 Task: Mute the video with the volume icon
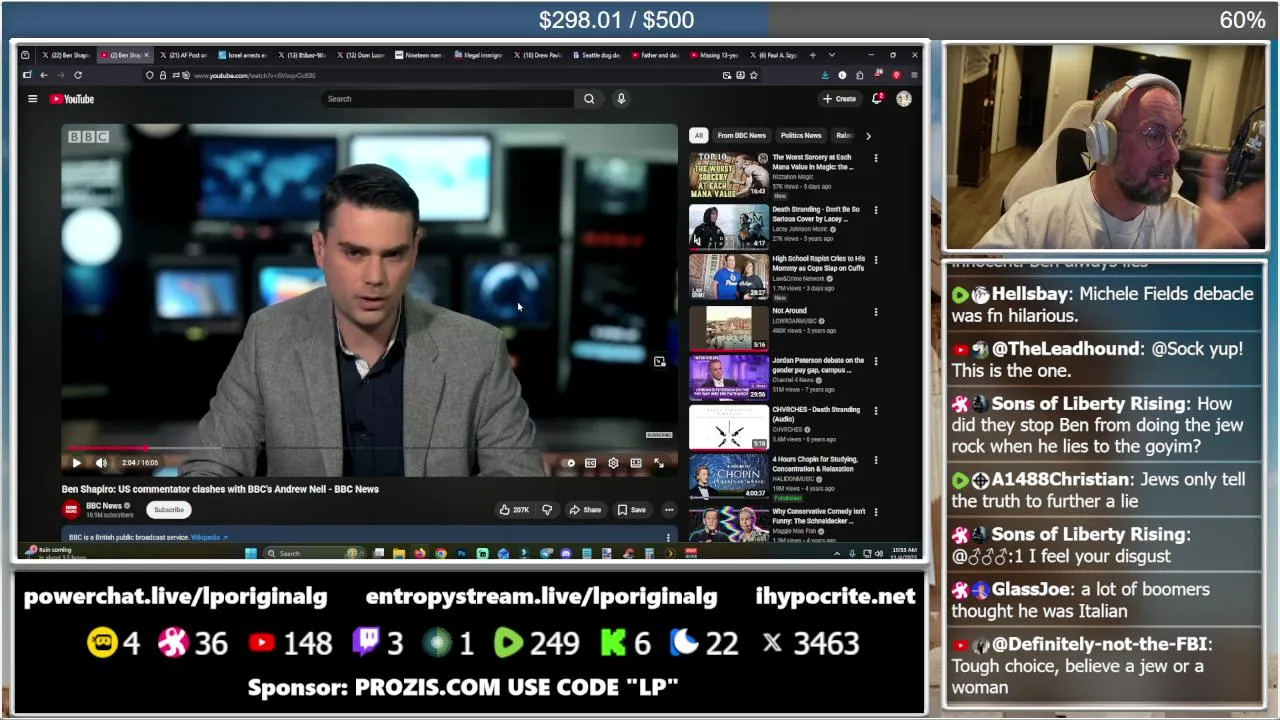pyautogui.click(x=101, y=463)
